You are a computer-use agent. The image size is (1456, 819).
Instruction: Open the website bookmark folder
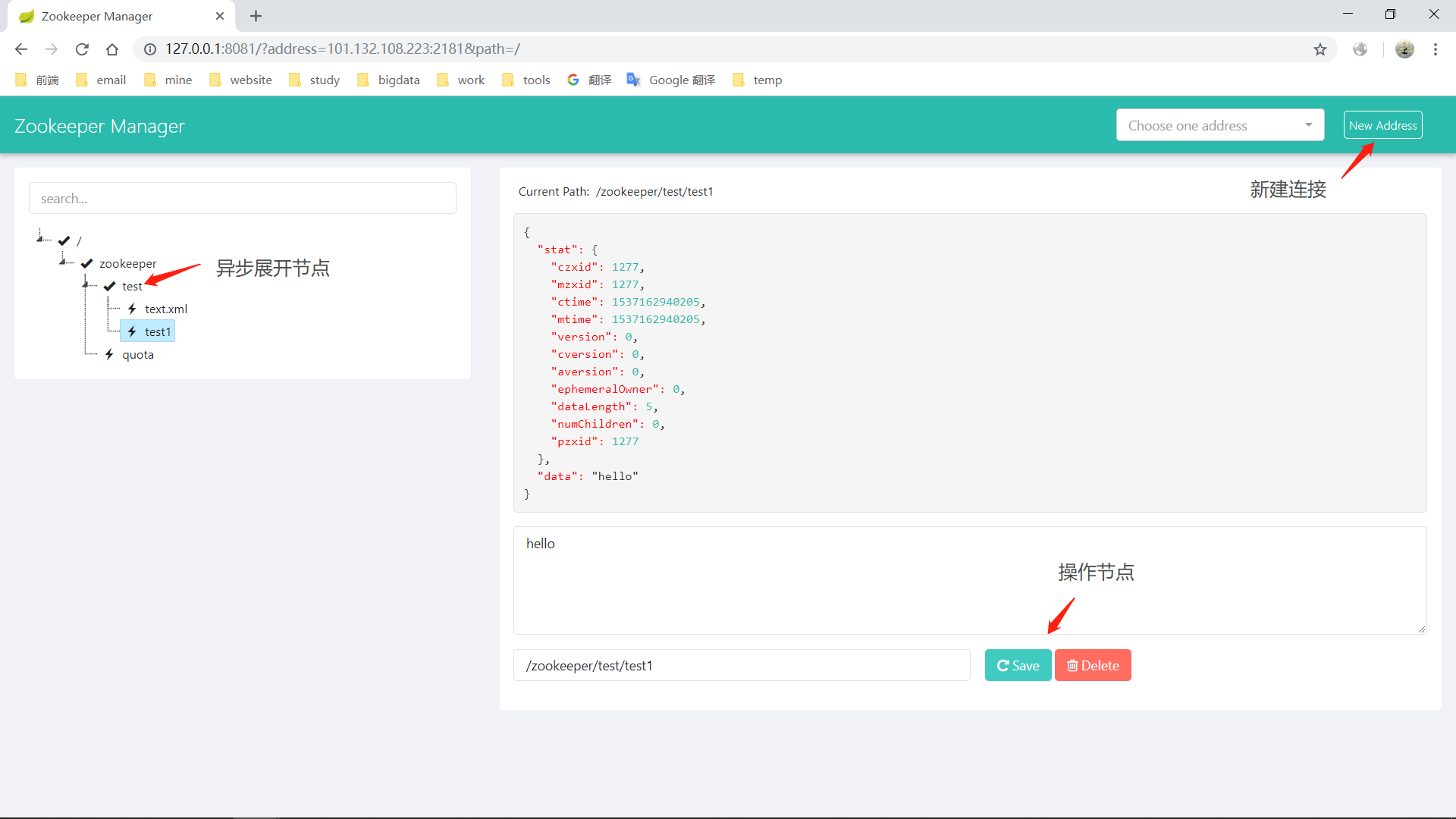[240, 80]
